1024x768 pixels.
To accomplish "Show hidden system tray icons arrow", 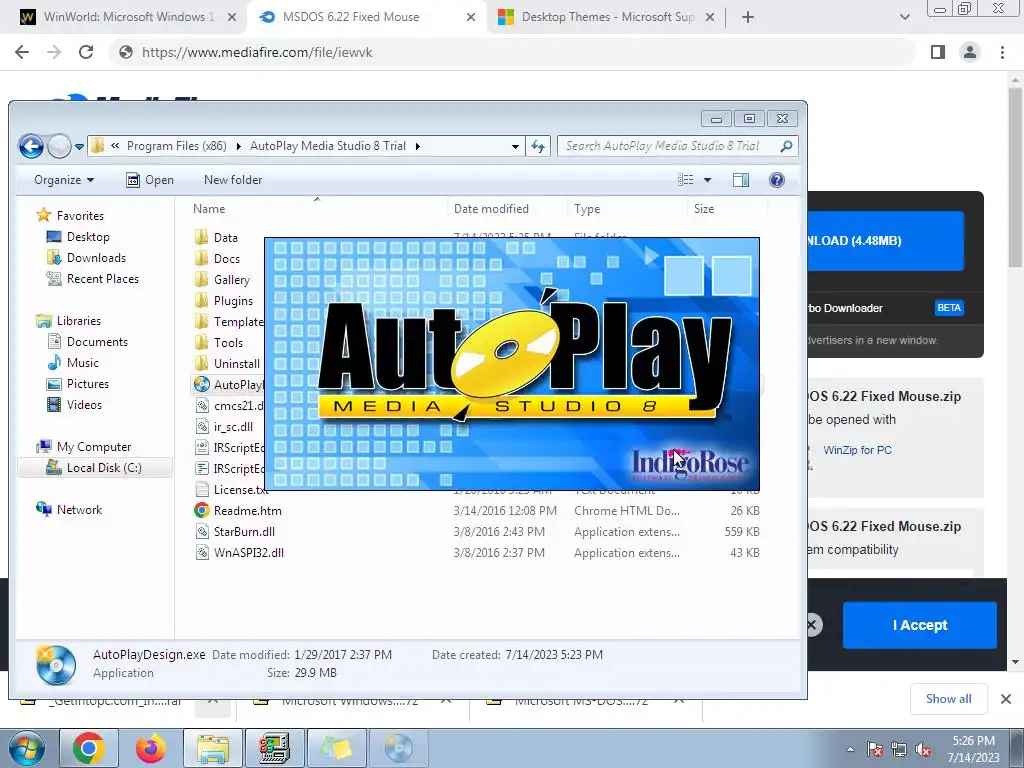I will click(x=850, y=749).
